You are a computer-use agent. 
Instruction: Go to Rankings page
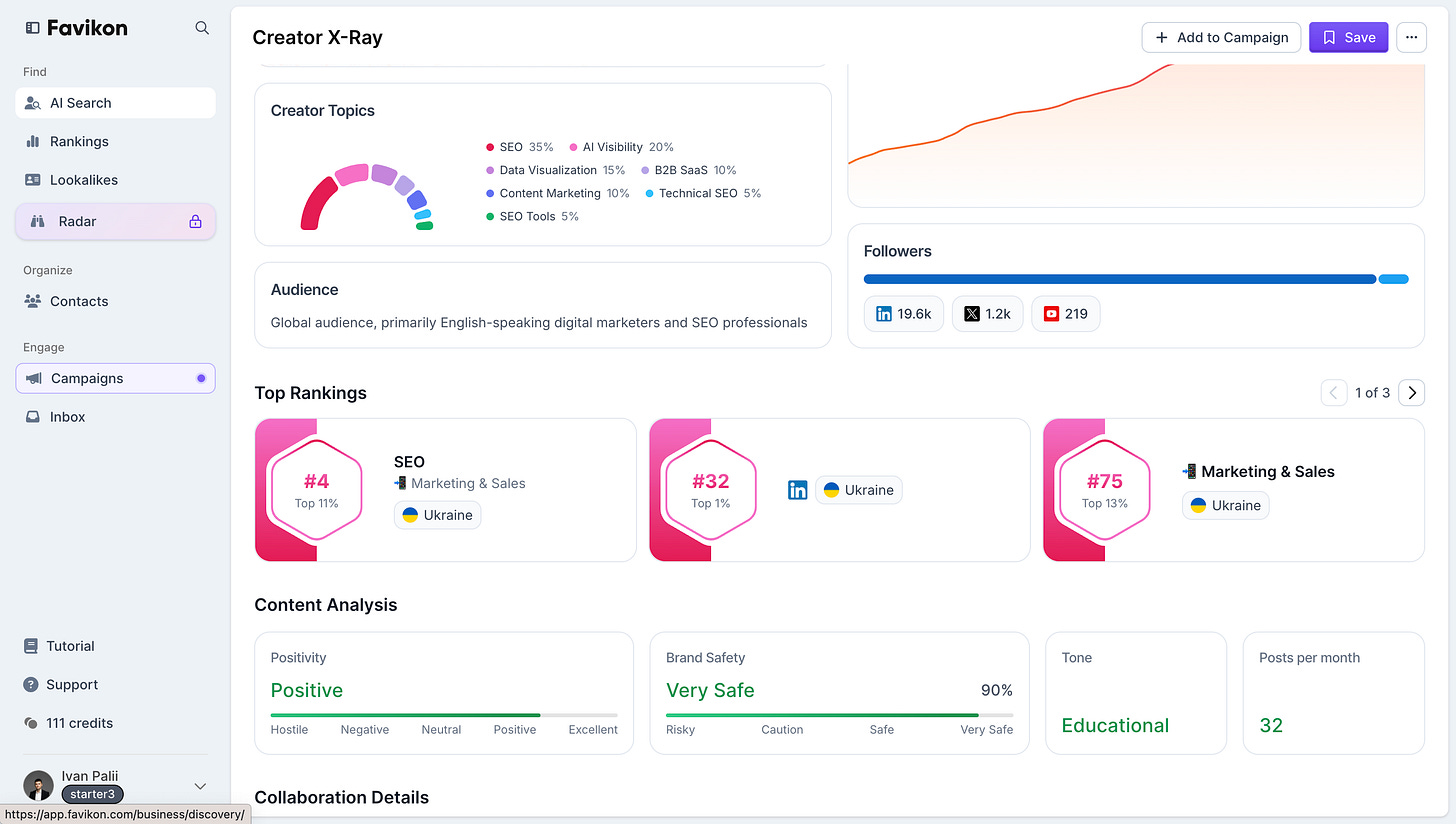pos(115,141)
